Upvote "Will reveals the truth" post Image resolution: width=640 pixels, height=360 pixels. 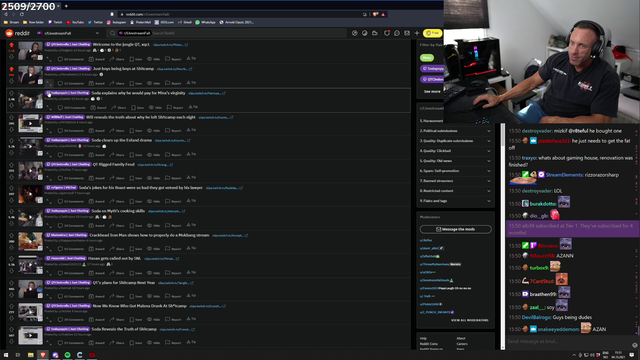pyautogui.click(x=11, y=117)
